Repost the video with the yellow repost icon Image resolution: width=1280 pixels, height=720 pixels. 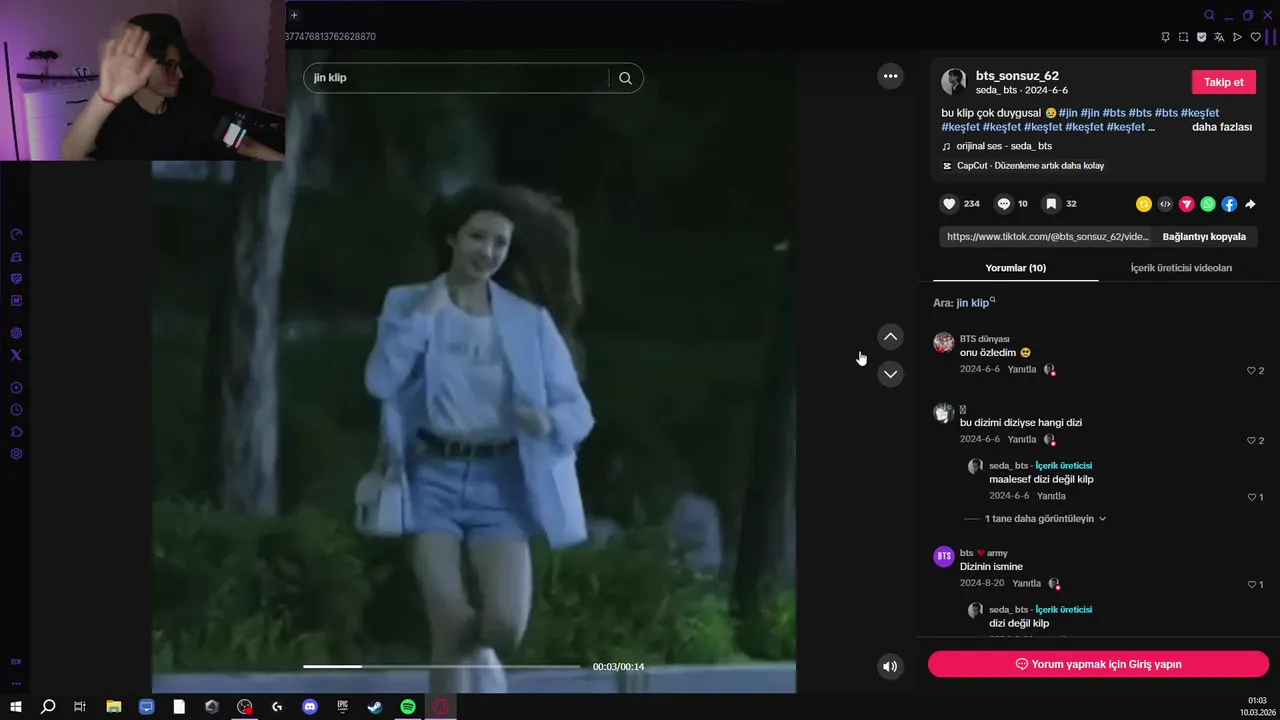(x=1144, y=204)
